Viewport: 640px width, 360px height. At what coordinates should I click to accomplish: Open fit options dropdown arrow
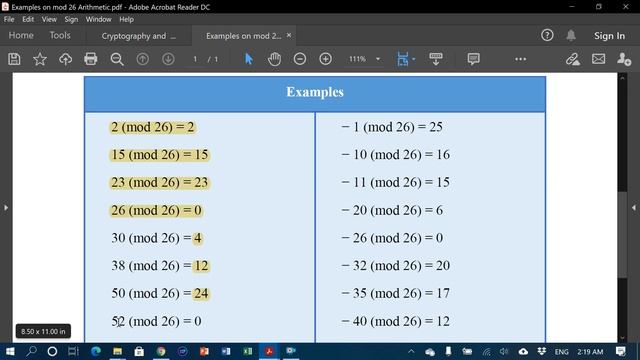[x=414, y=59]
